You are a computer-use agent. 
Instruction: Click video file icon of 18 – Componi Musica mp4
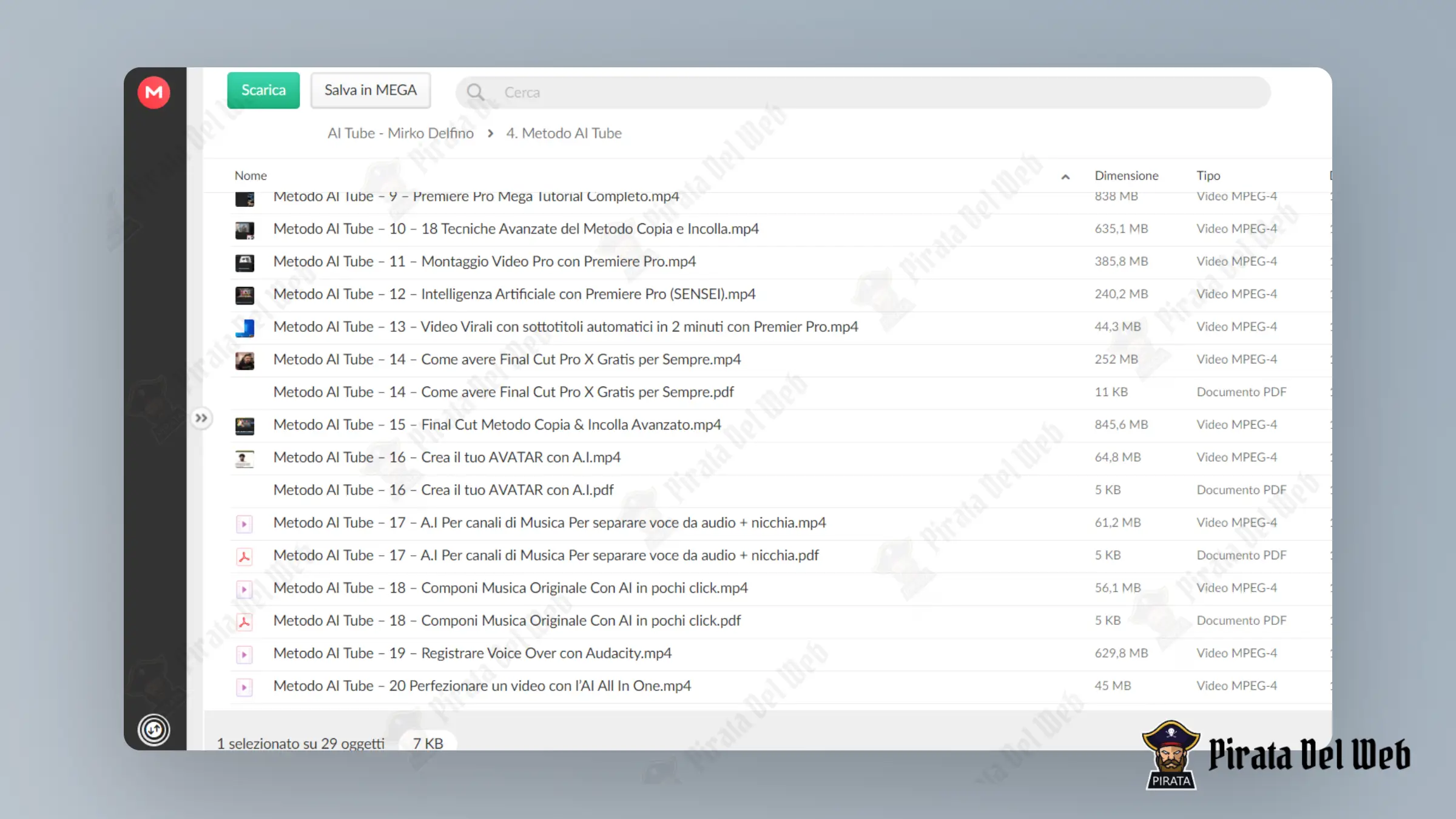coord(244,590)
